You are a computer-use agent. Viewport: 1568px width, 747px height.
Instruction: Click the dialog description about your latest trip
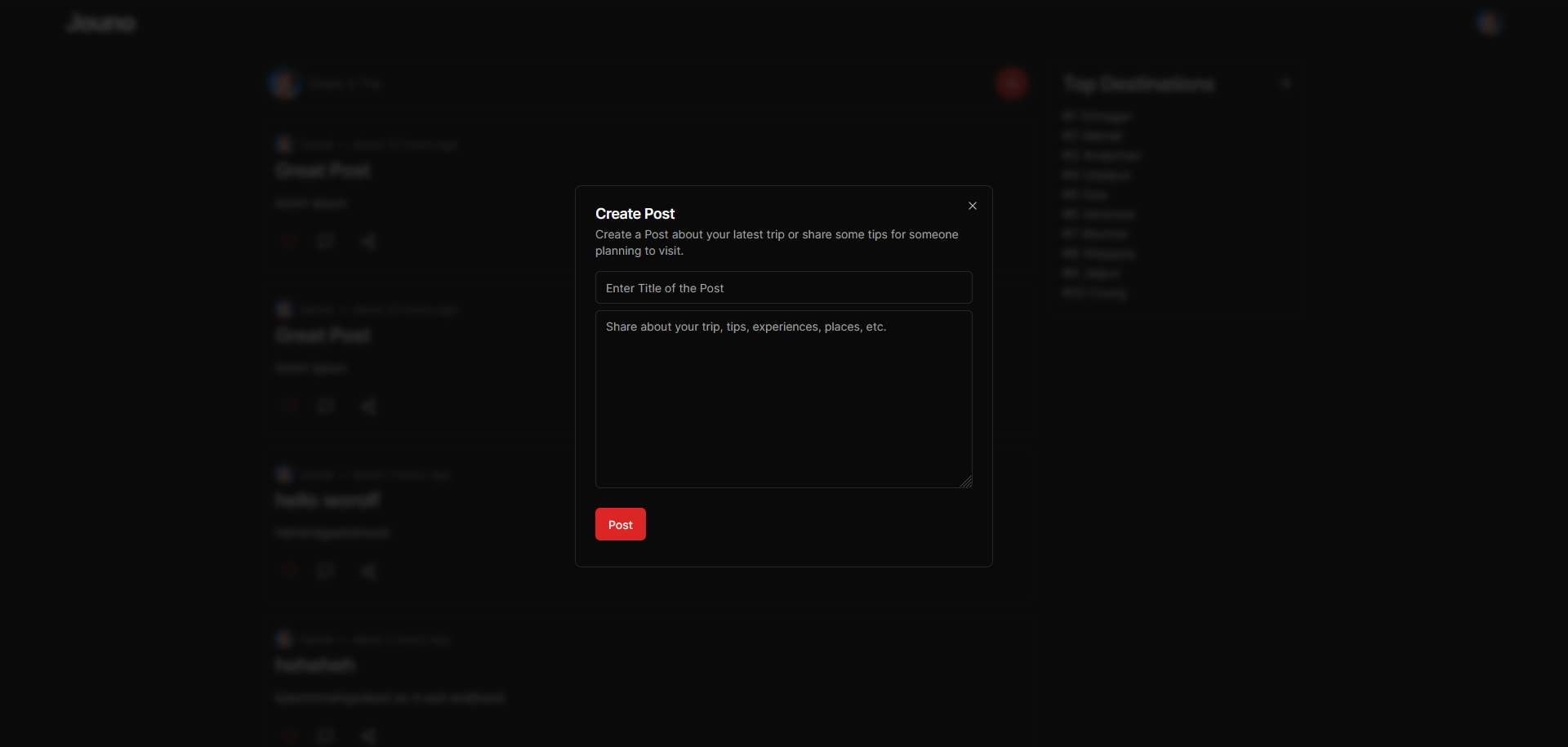(x=777, y=242)
